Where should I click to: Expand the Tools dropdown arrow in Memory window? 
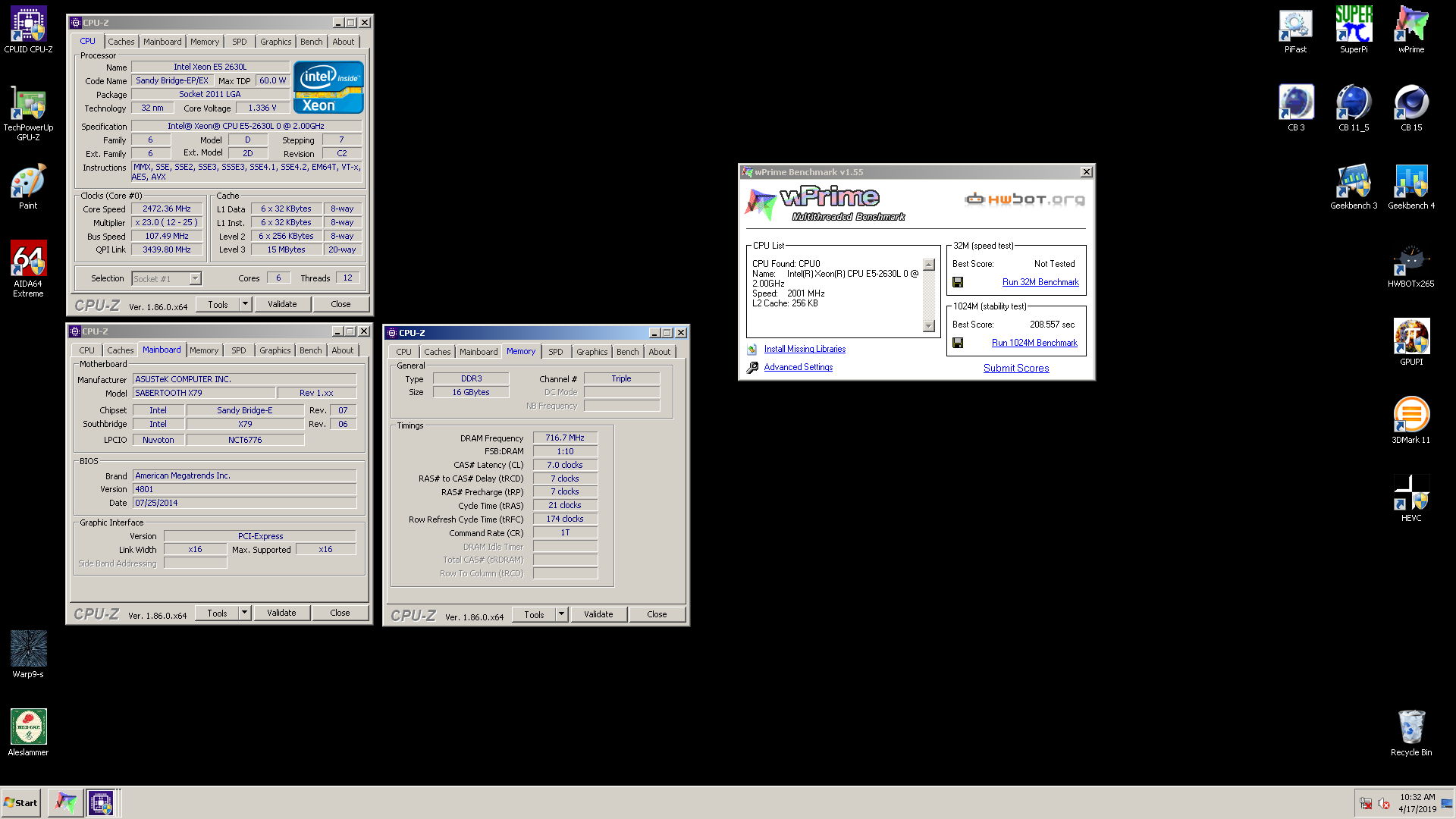[561, 614]
